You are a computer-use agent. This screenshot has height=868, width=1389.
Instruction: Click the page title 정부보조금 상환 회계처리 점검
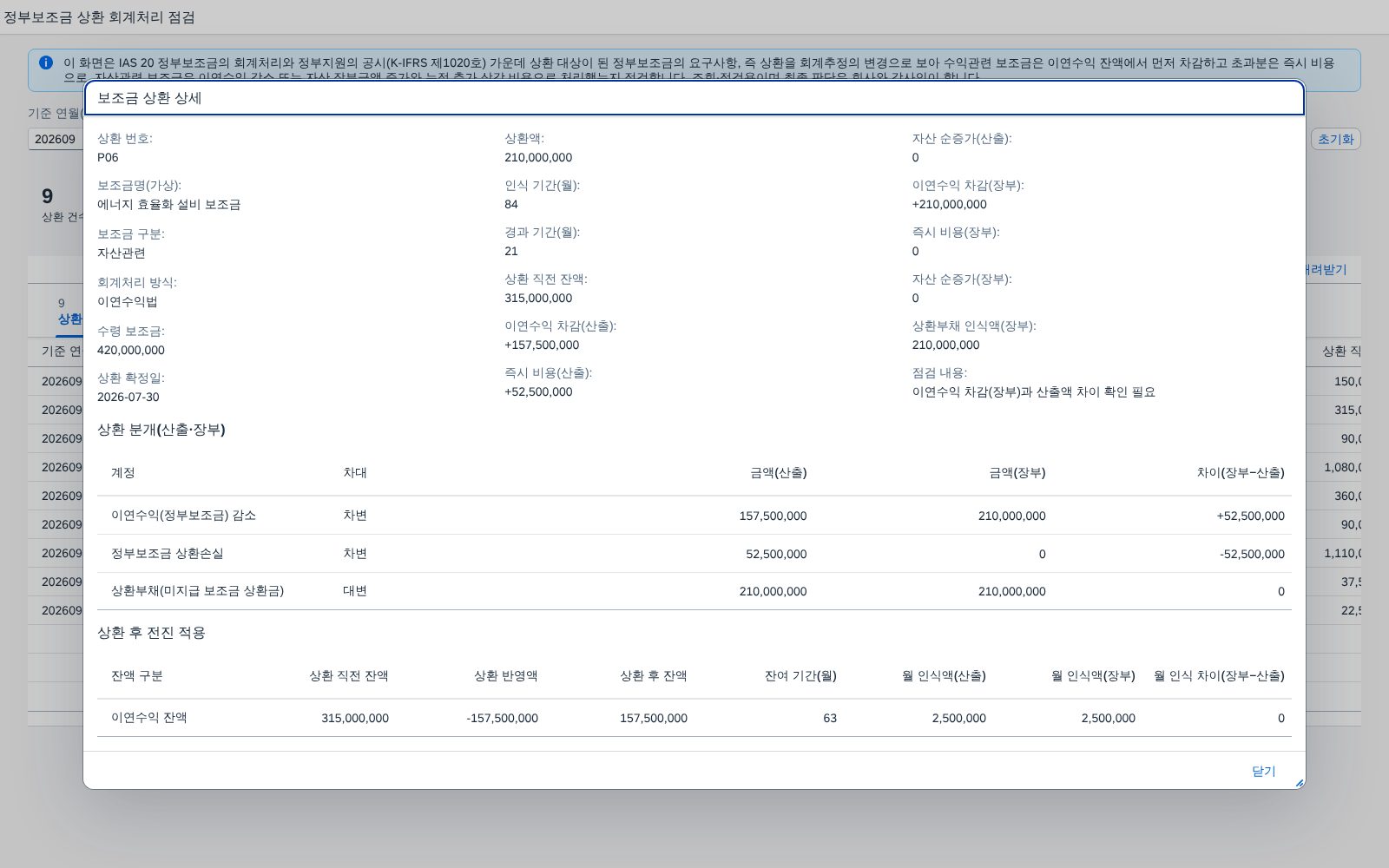click(99, 17)
